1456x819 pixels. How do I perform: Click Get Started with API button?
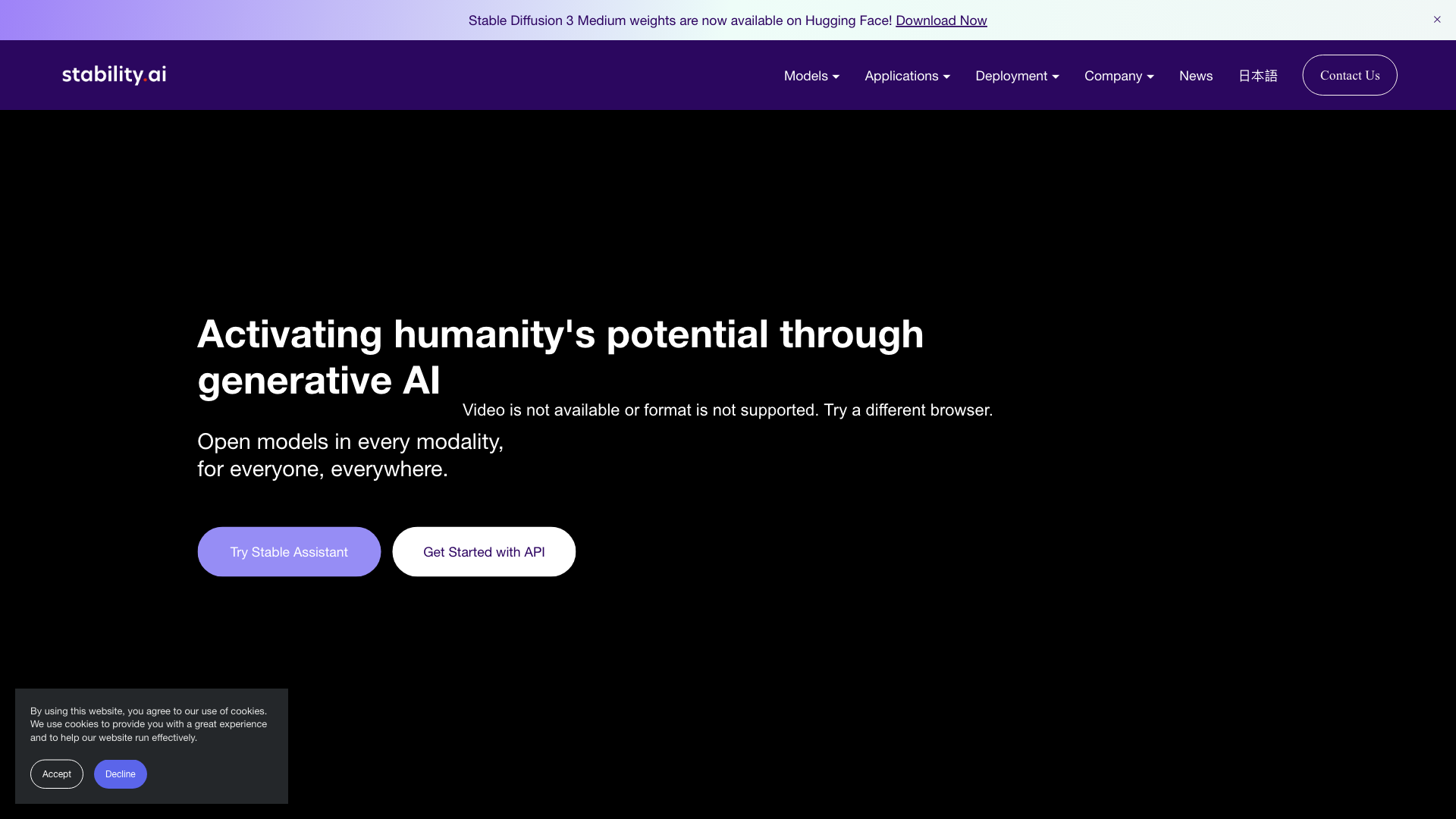(x=484, y=552)
